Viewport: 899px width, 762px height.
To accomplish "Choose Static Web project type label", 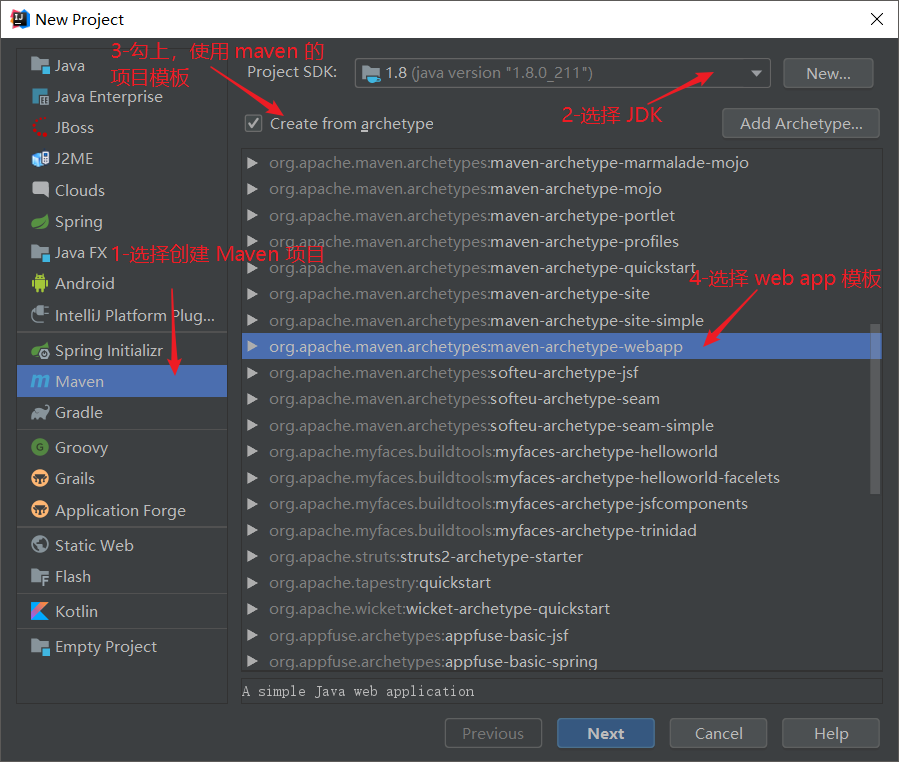I will 94,545.
